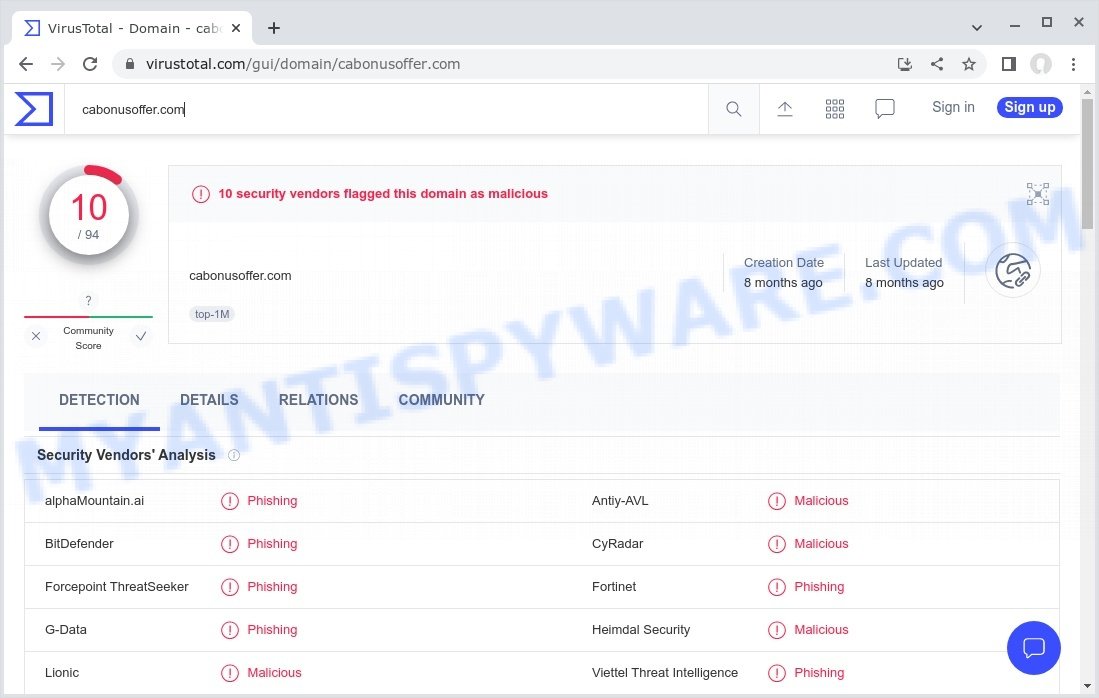Vote negative with the community X icon

tap(36, 336)
